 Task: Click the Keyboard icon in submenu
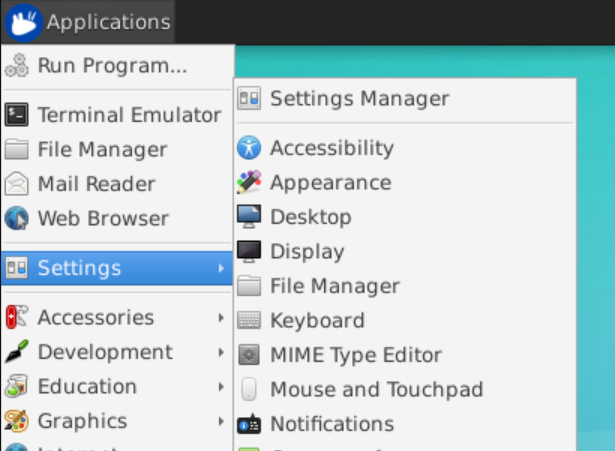click(x=249, y=320)
